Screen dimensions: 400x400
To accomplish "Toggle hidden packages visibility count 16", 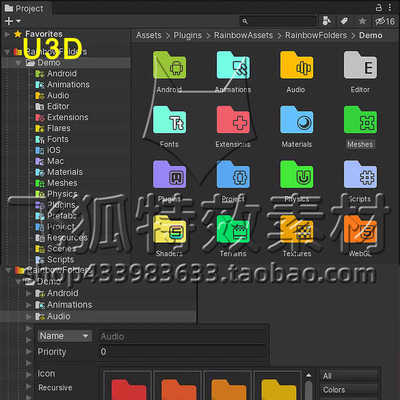I will (x=385, y=21).
